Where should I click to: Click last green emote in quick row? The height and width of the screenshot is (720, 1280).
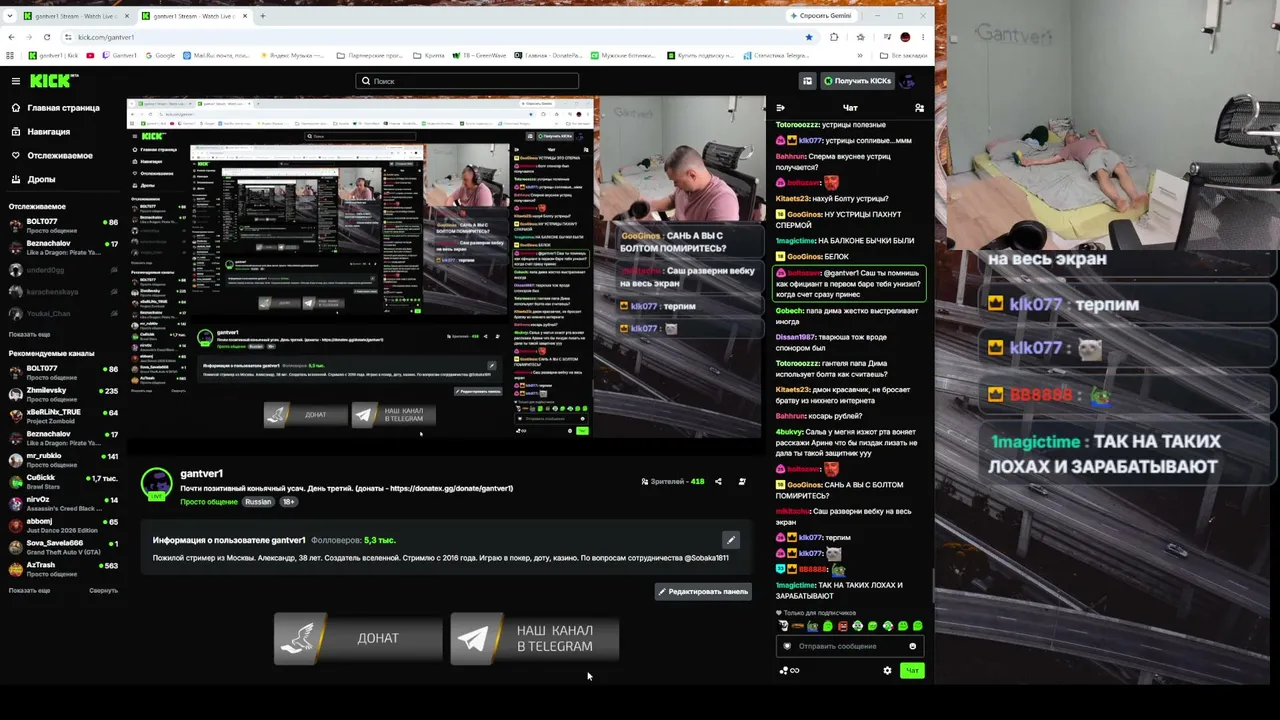(918, 626)
